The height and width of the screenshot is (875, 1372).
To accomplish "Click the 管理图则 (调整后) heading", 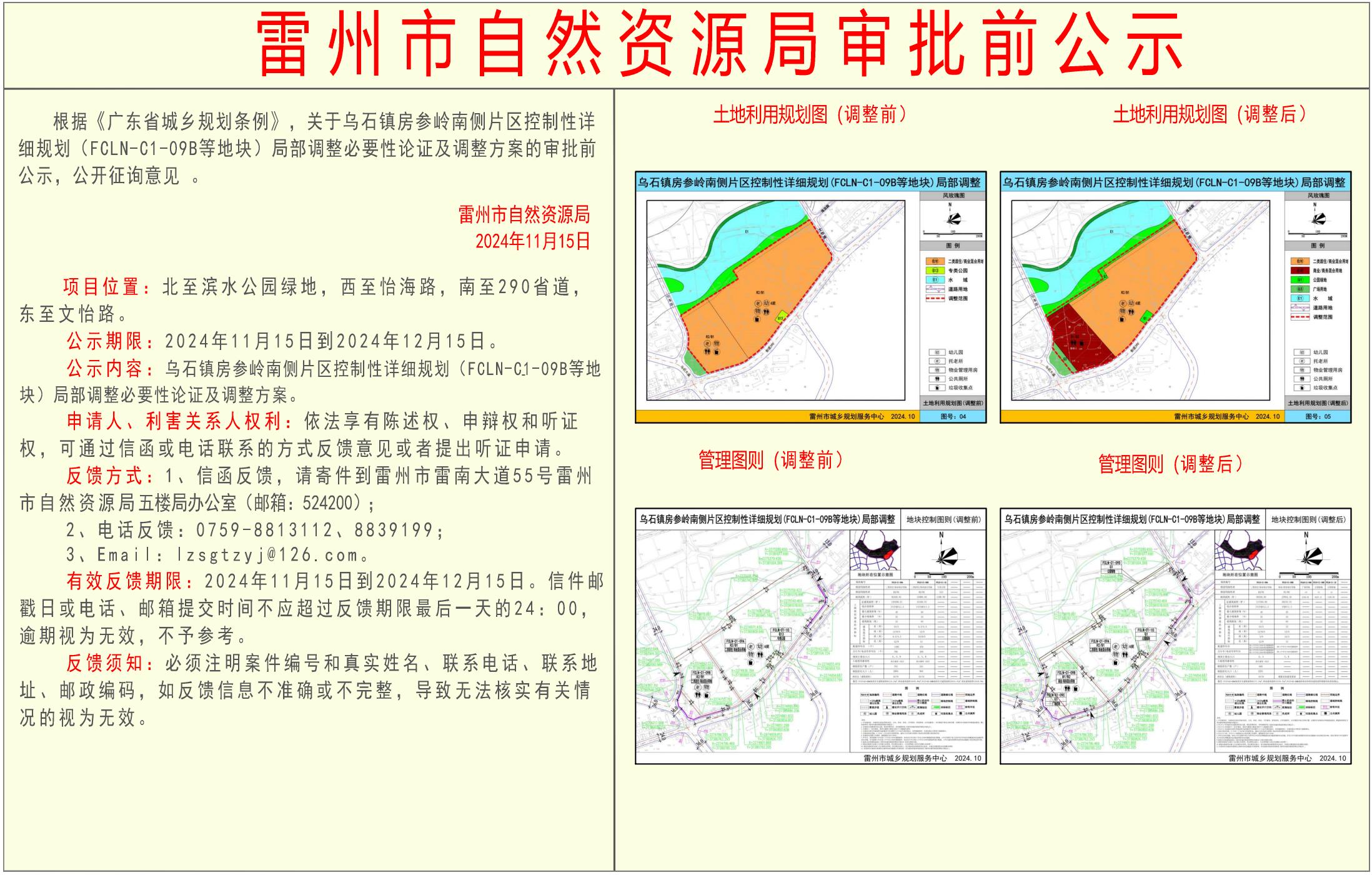I will click(x=1170, y=464).
